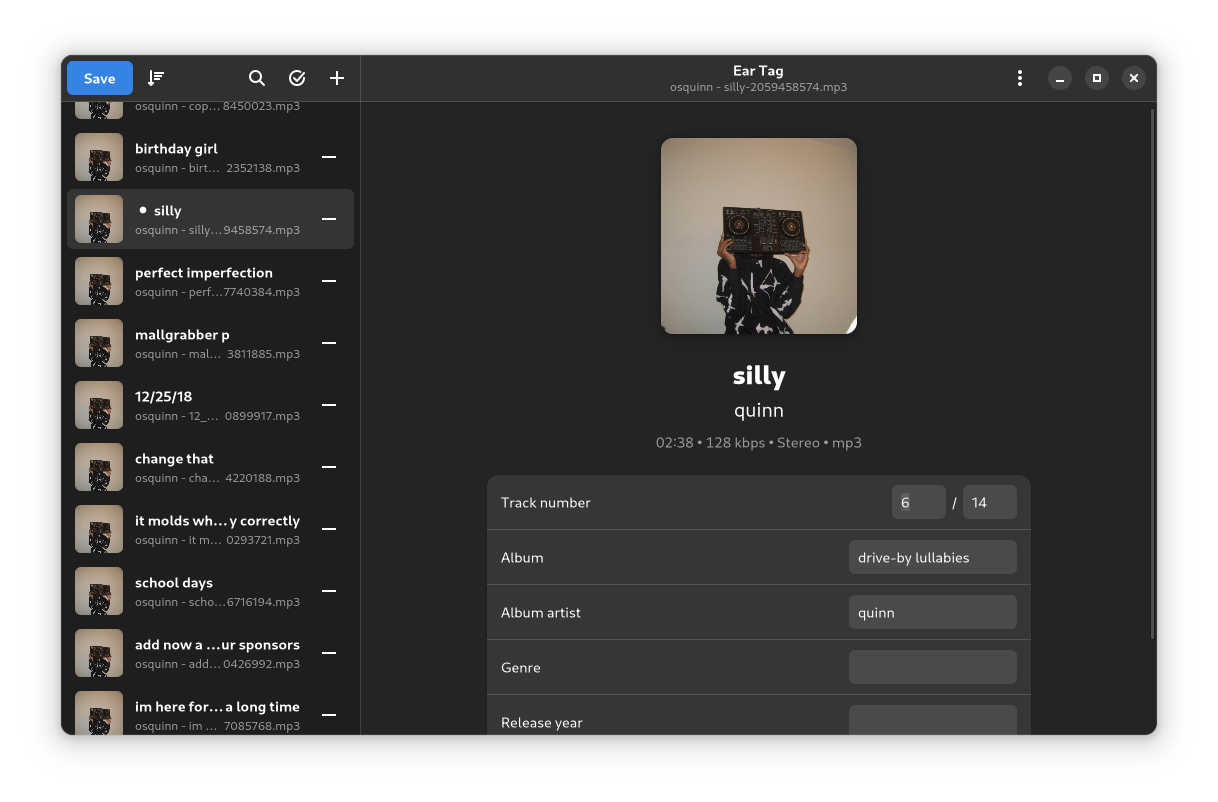Viewport: 1218px width, 802px height.
Task: Remove 'im here for…a long time' via minus icon
Action: (329, 715)
